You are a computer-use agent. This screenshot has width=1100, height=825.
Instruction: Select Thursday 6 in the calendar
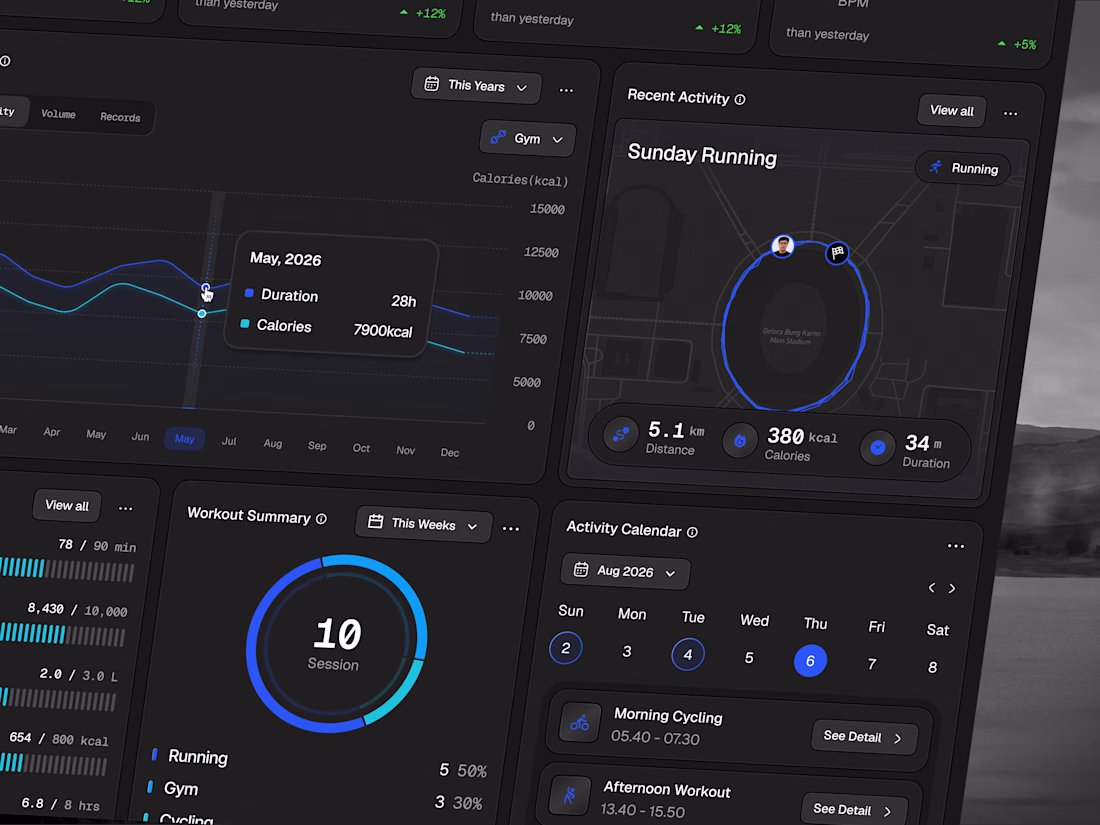(810, 661)
